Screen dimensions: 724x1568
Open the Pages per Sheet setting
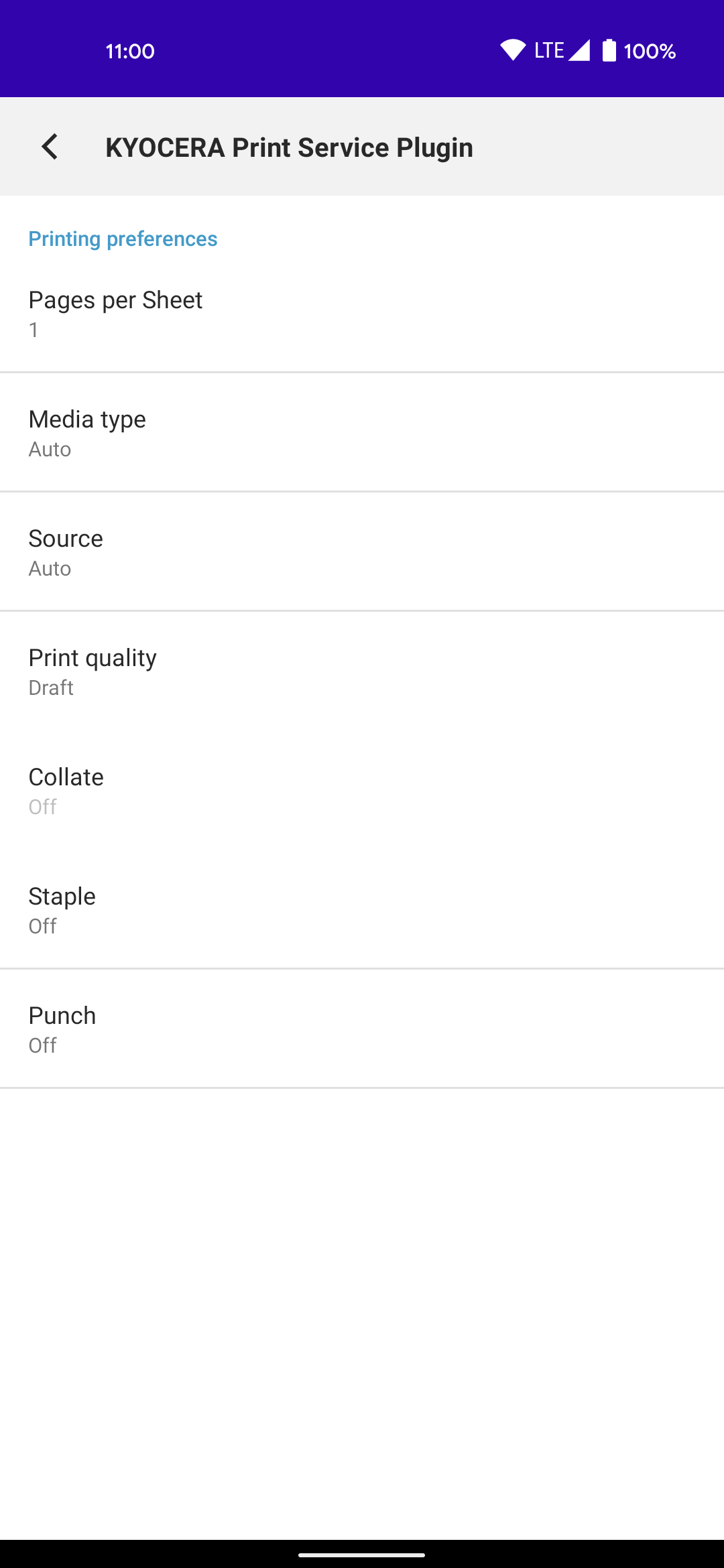click(x=362, y=313)
